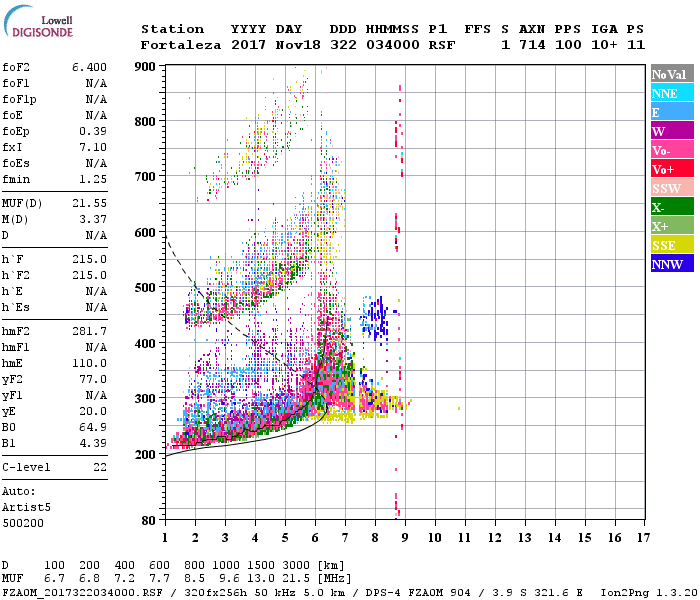
Task: Select the Vo- pink legend swatch
Action: [672, 150]
